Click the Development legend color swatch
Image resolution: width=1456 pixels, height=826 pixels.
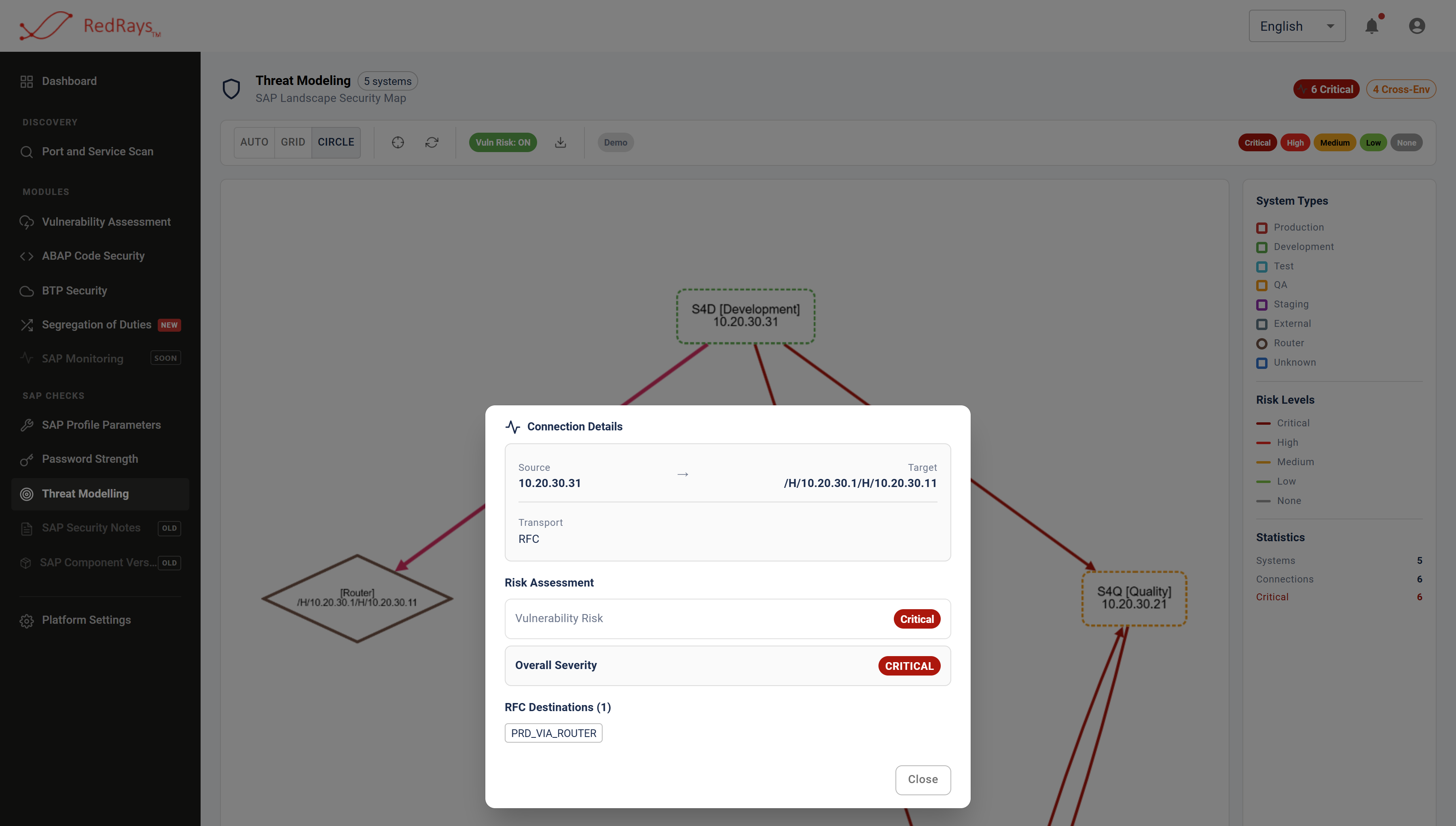1262,247
